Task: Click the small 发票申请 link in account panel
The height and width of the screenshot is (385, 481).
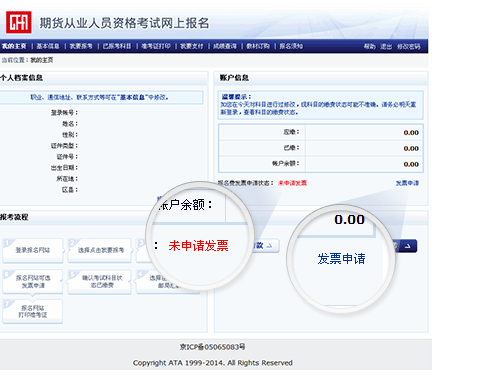Action: (407, 183)
